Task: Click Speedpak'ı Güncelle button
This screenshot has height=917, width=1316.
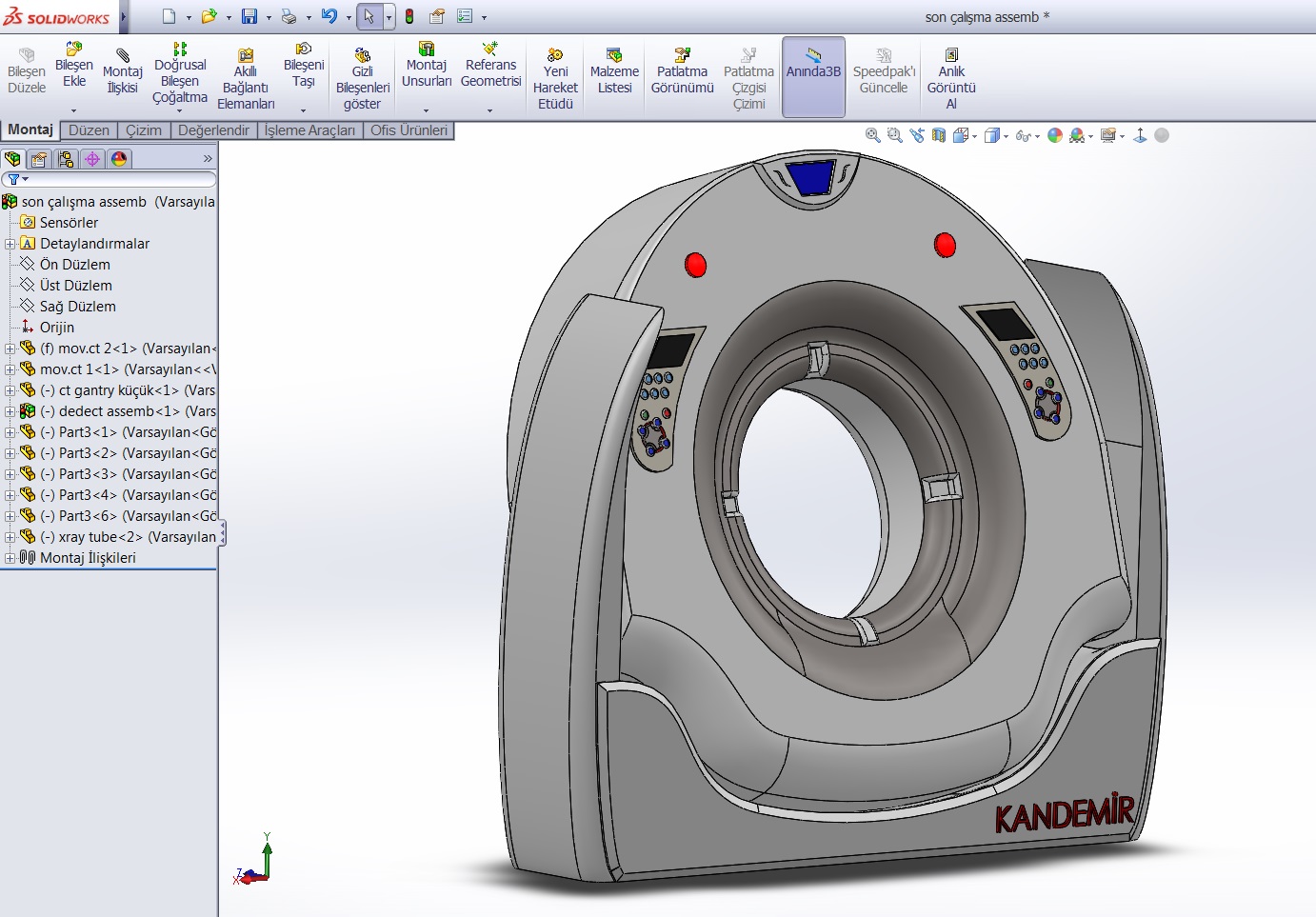Action: (884, 72)
